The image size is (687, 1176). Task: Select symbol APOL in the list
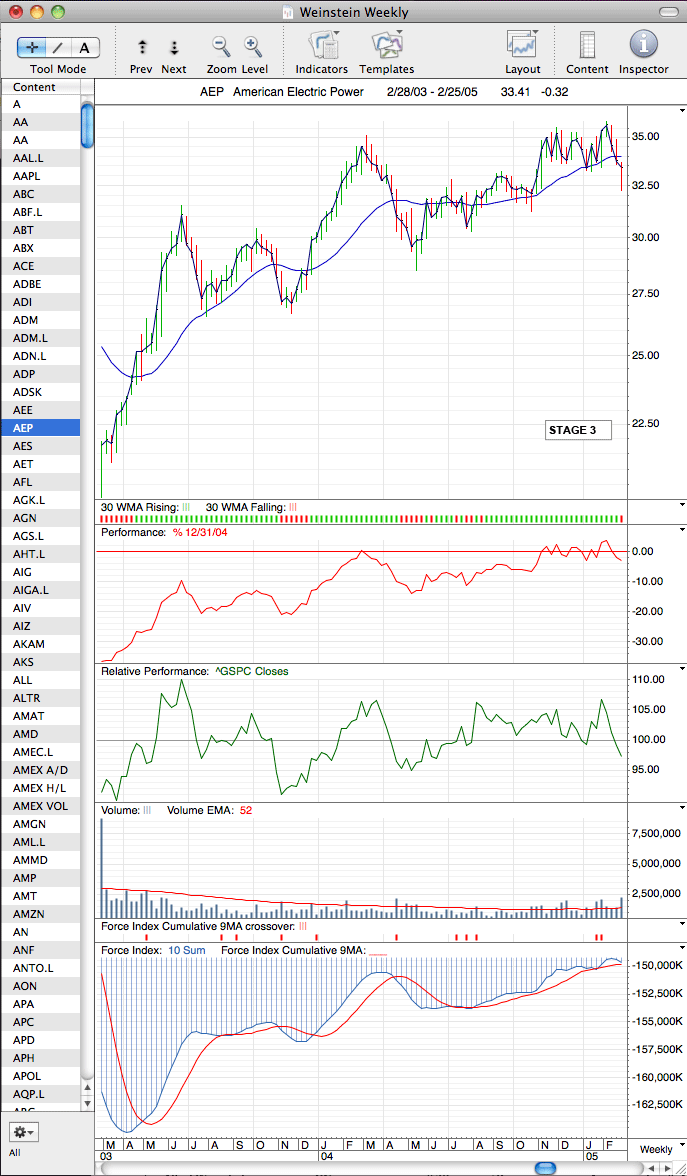40,1076
